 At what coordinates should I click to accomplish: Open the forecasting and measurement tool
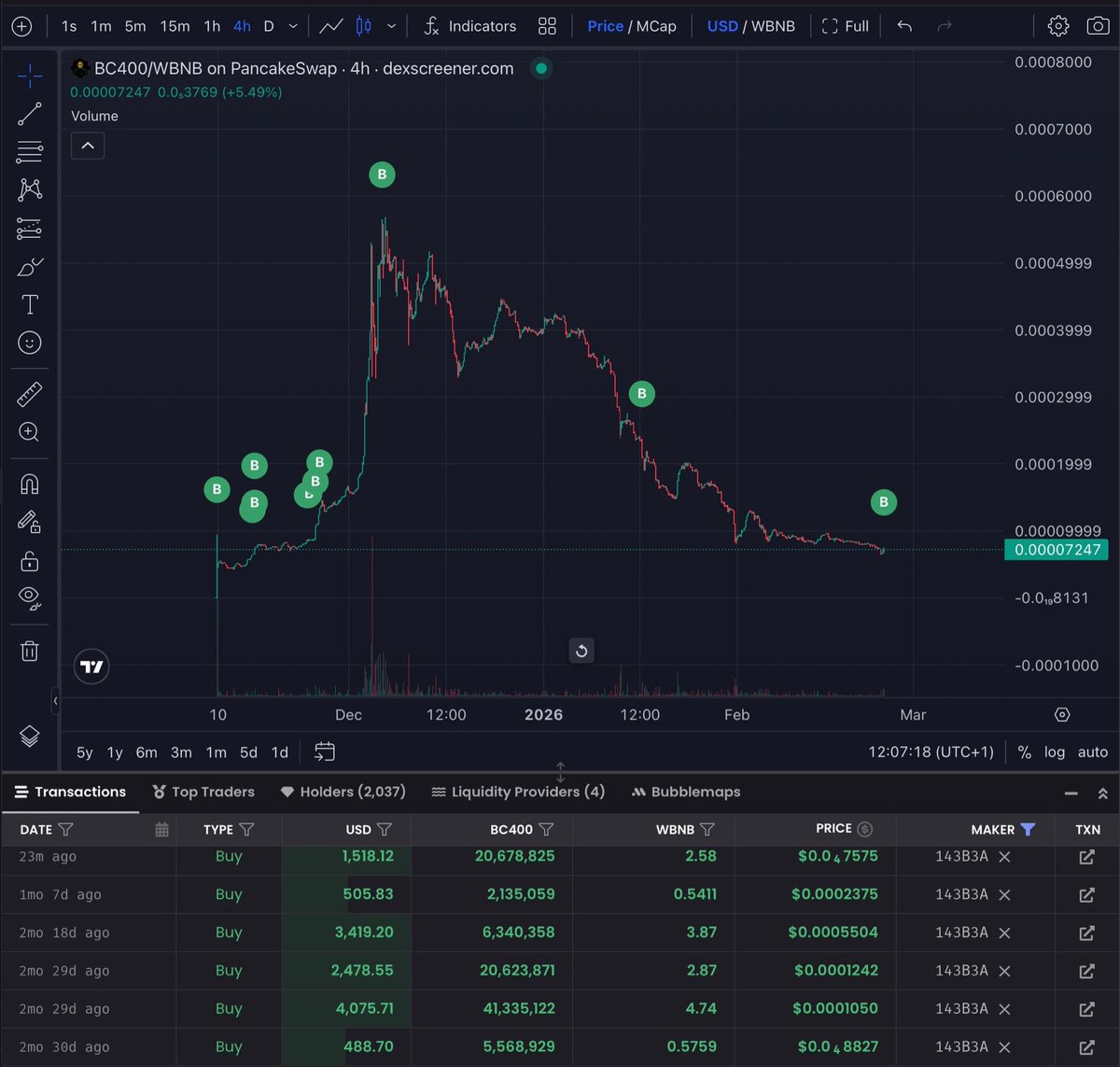coord(30,228)
